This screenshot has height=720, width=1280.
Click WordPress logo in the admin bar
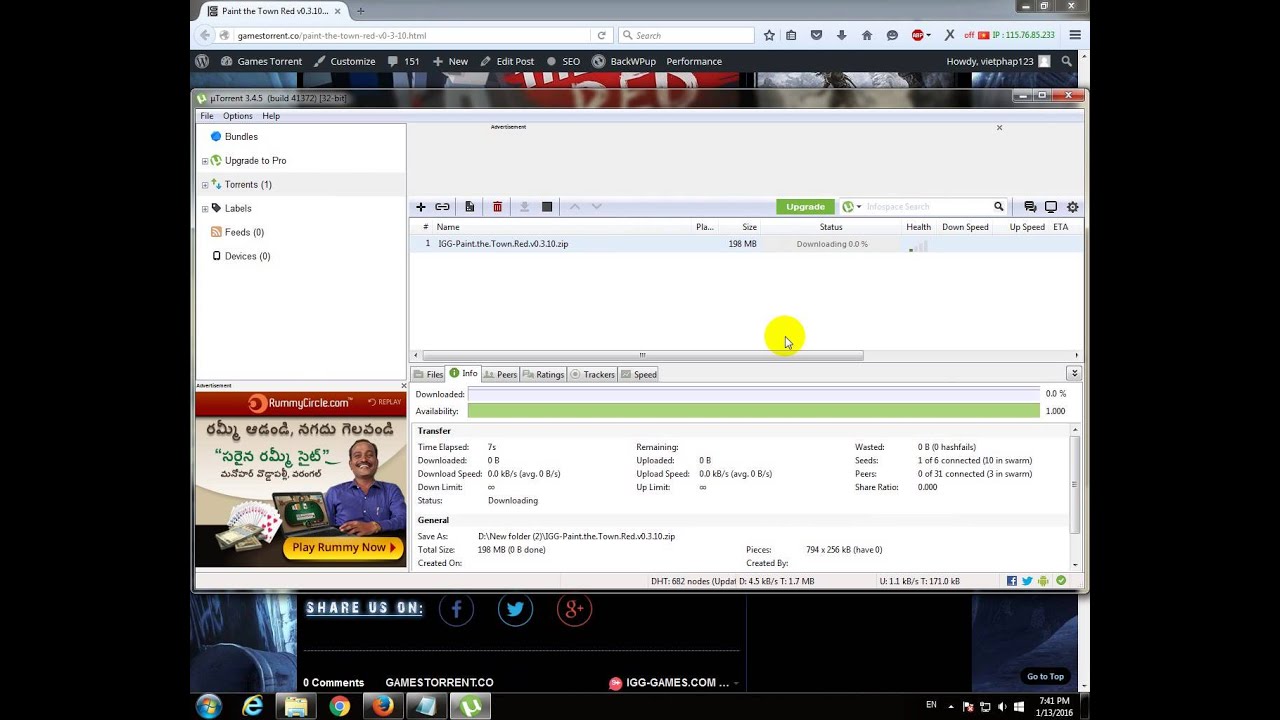[x=202, y=61]
